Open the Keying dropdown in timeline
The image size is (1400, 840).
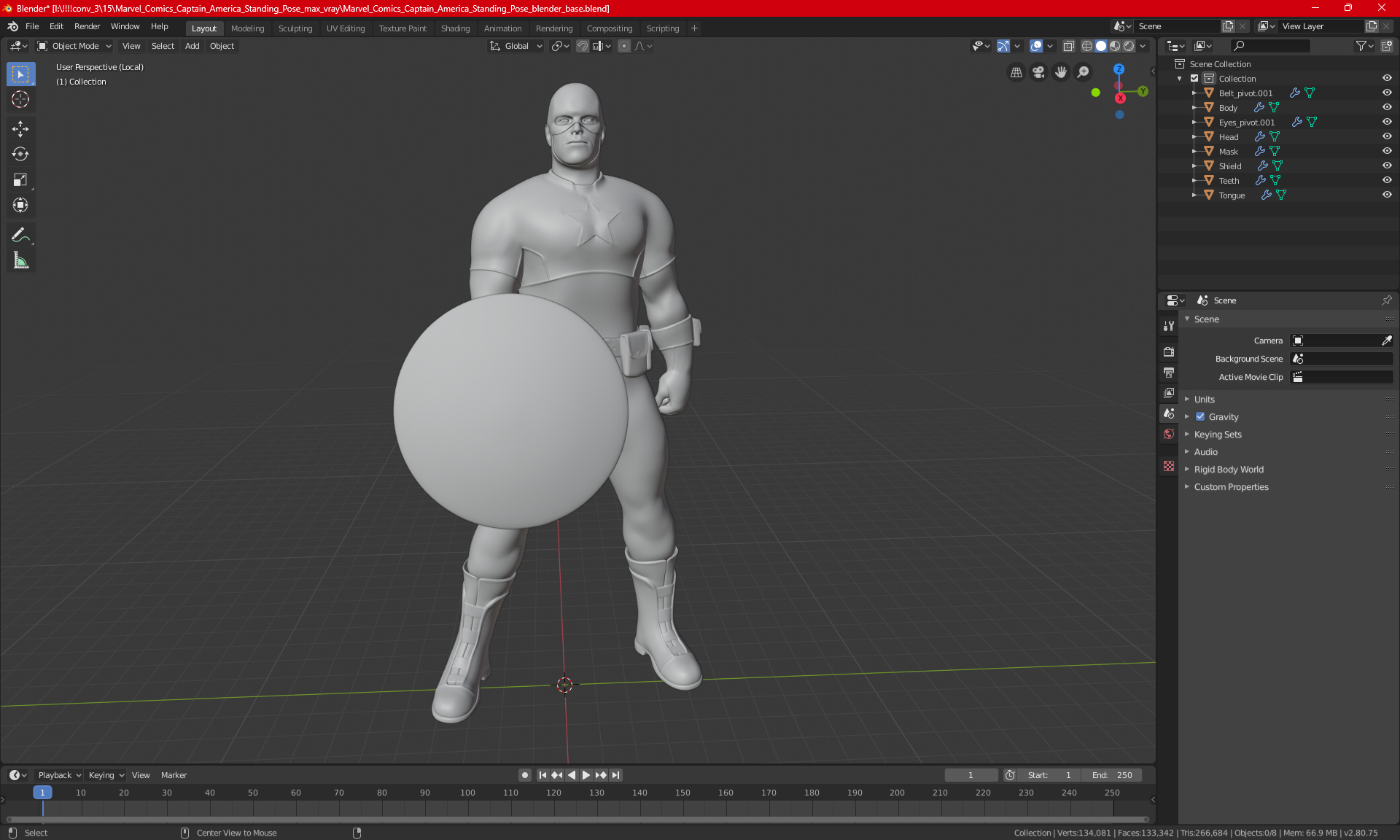click(106, 775)
